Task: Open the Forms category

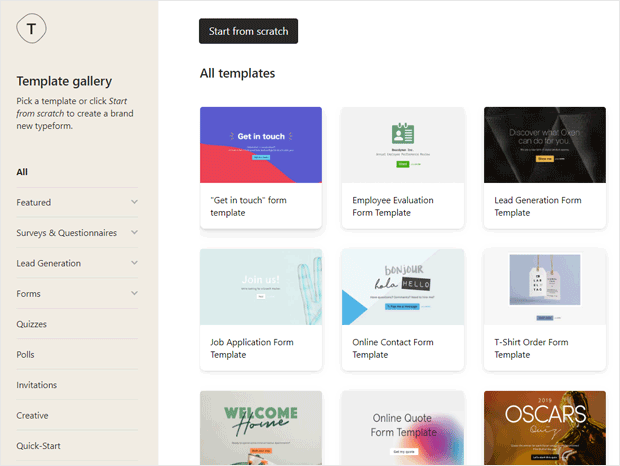Action: [x=28, y=294]
